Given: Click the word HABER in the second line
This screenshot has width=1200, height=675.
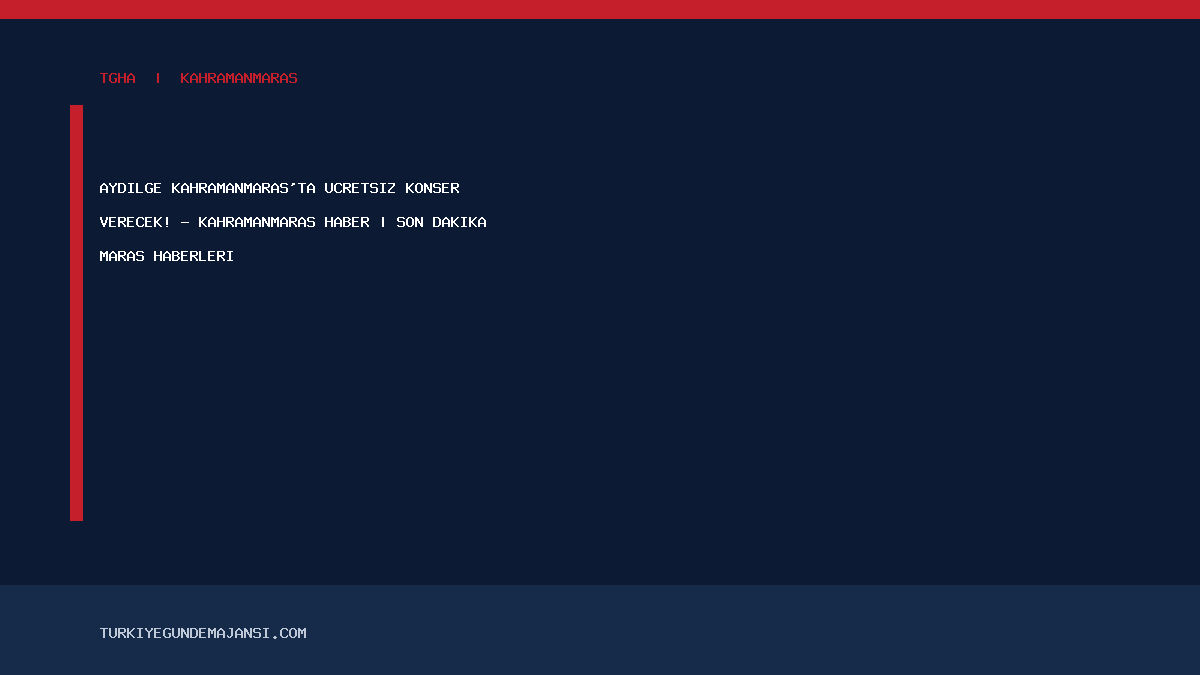Looking at the screenshot, I should pos(347,222).
